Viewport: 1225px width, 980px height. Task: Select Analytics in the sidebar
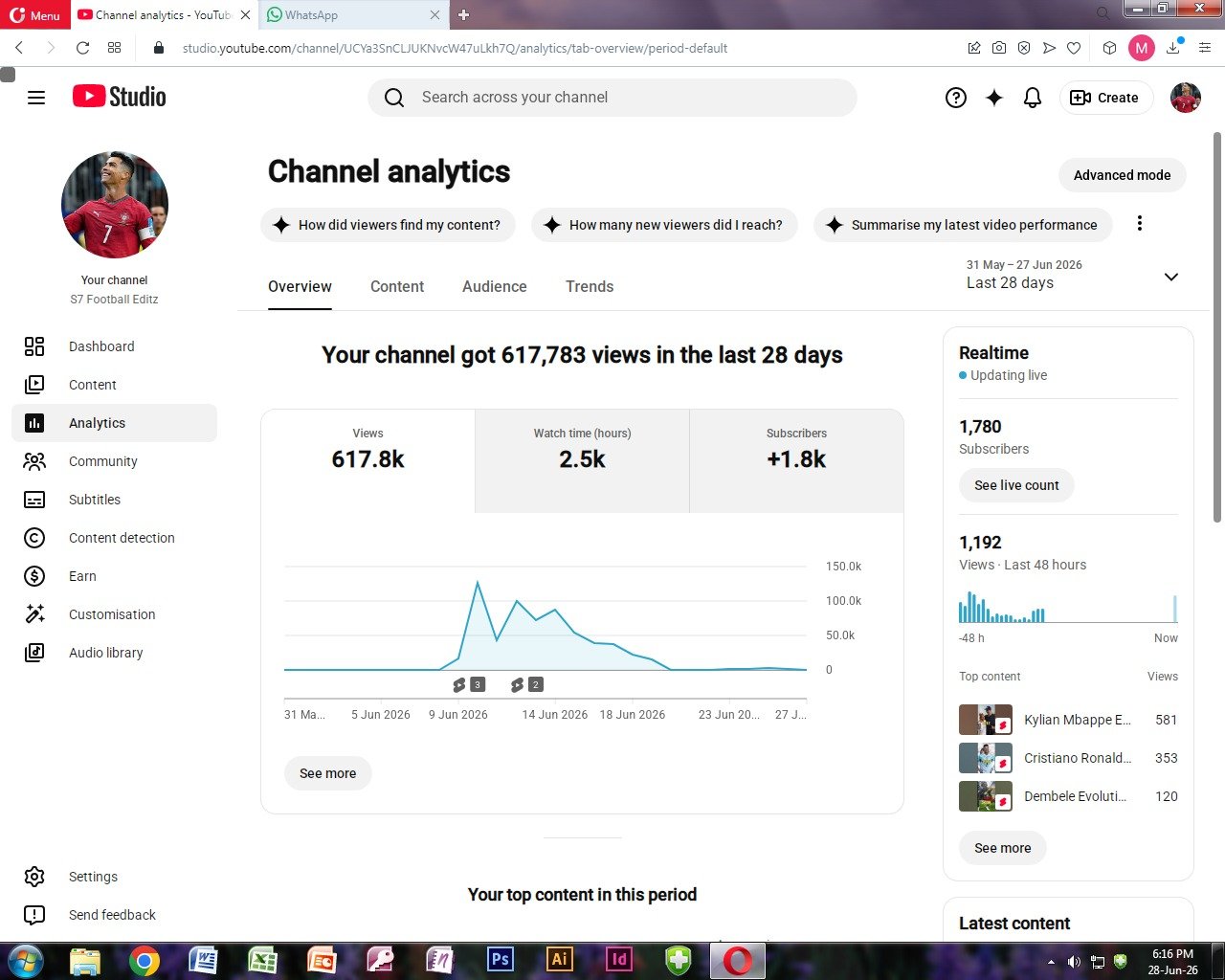pyautogui.click(x=114, y=423)
